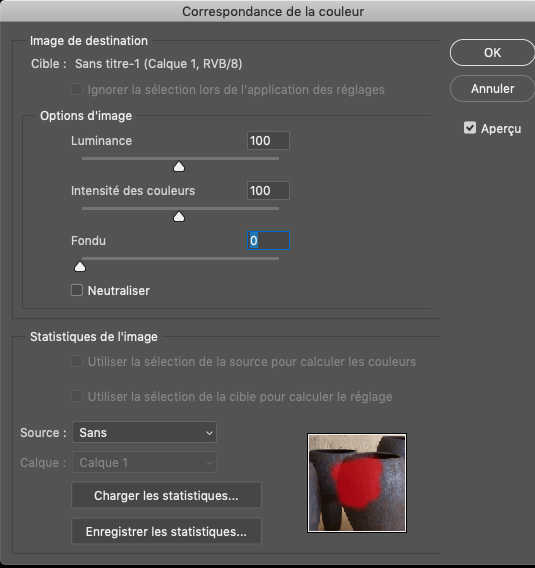Click the Intensité des couleurs slider handle

[x=179, y=217]
